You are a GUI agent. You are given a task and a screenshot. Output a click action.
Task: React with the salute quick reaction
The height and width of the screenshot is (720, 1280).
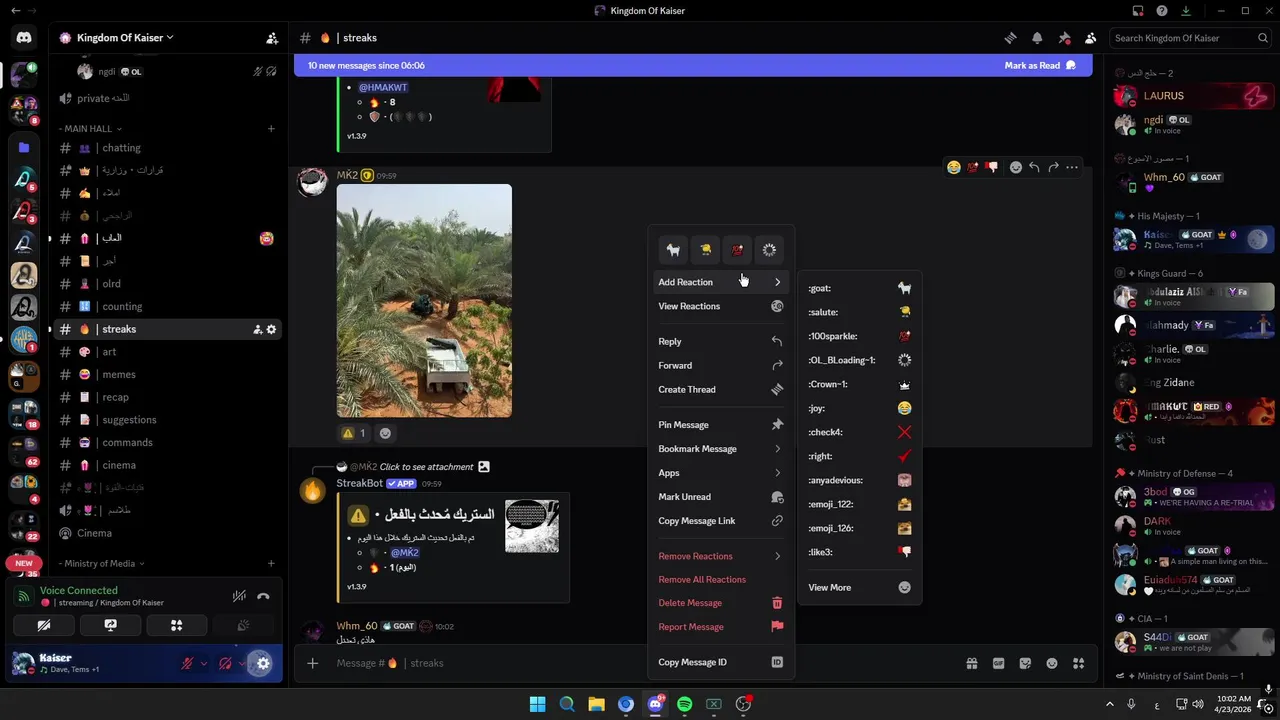tap(705, 250)
